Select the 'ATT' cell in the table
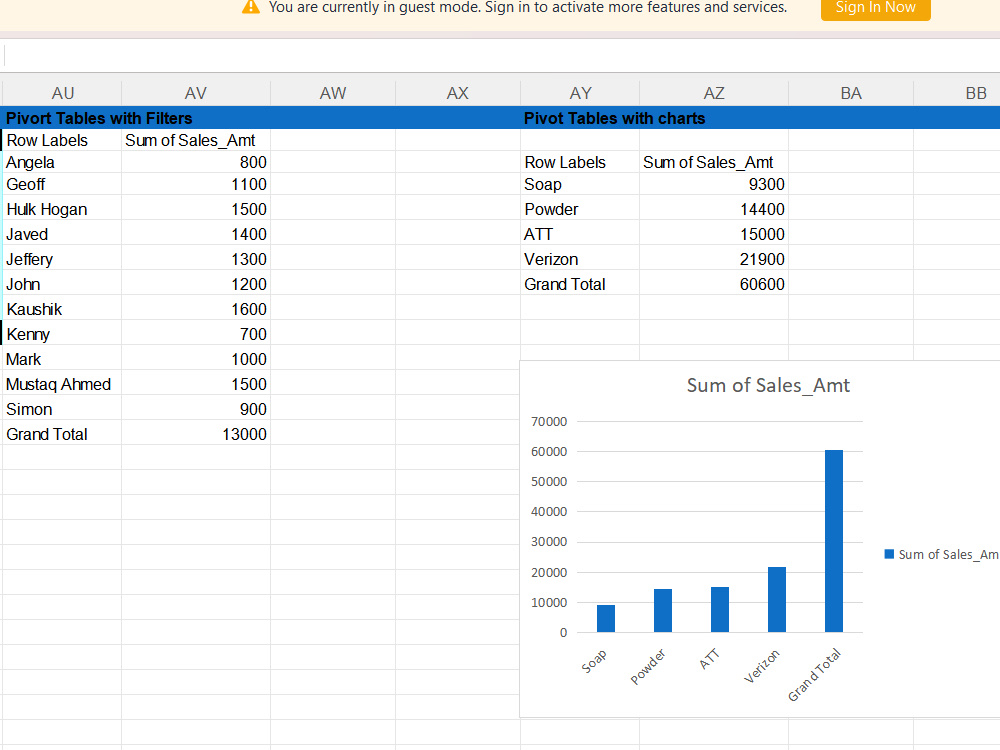Viewport: 1000px width, 750px height. (580, 234)
